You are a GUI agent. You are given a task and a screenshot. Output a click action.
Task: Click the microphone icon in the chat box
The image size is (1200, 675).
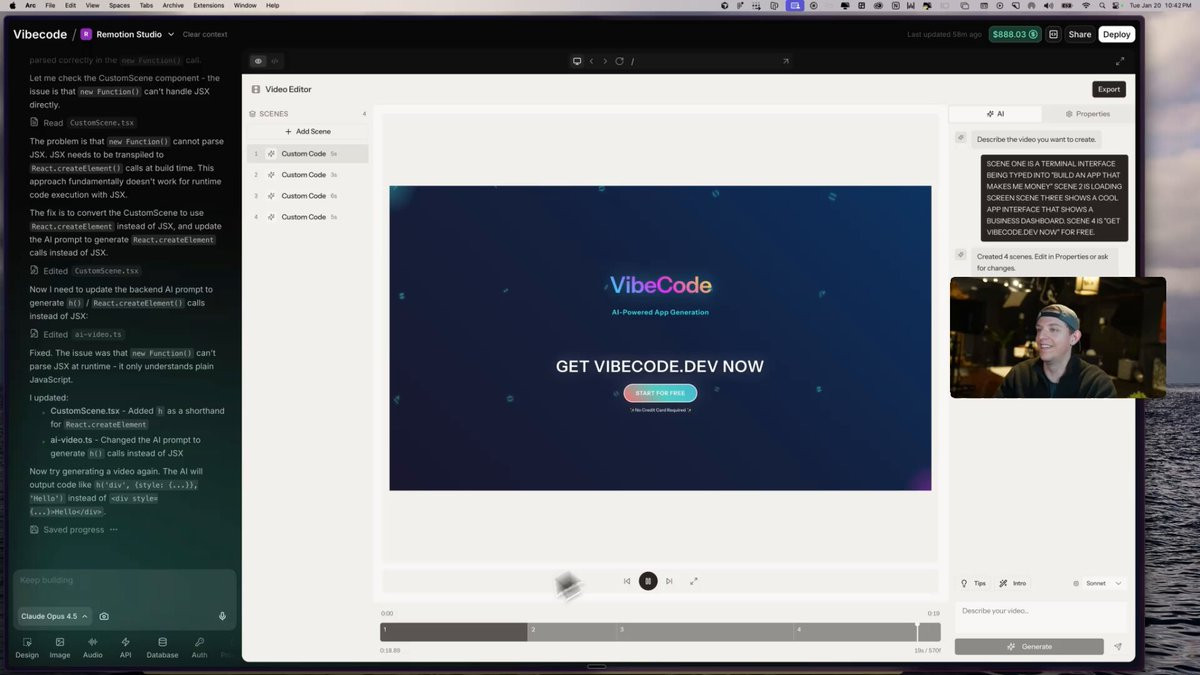(x=222, y=616)
